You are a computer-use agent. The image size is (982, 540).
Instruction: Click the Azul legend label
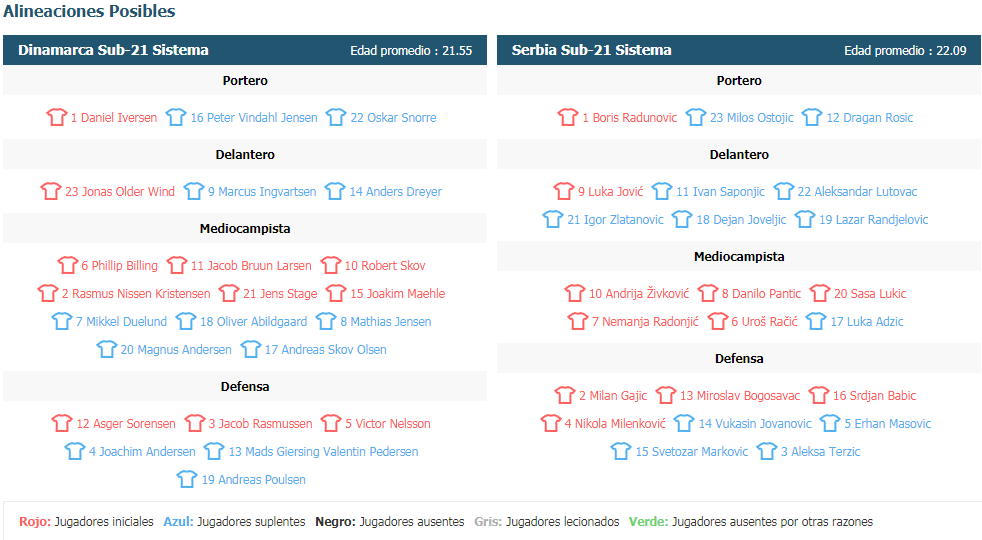coord(178,522)
